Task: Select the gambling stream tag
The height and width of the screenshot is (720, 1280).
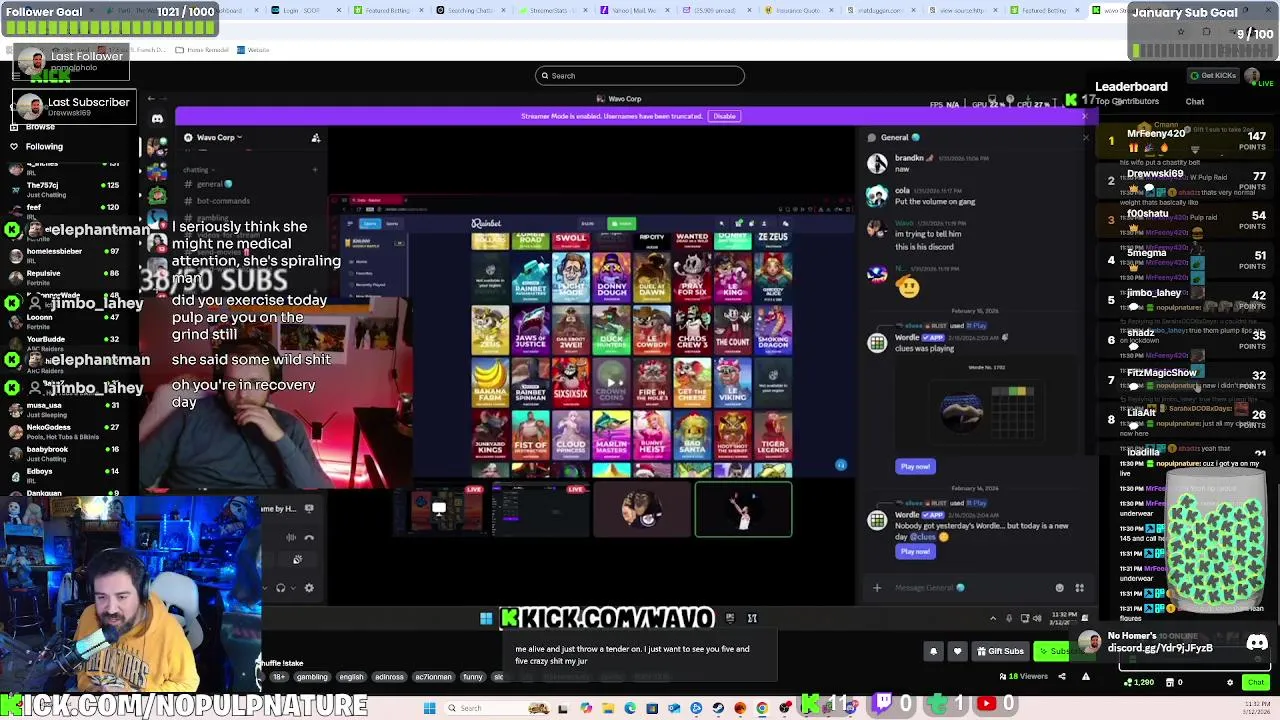Action: tap(312, 677)
